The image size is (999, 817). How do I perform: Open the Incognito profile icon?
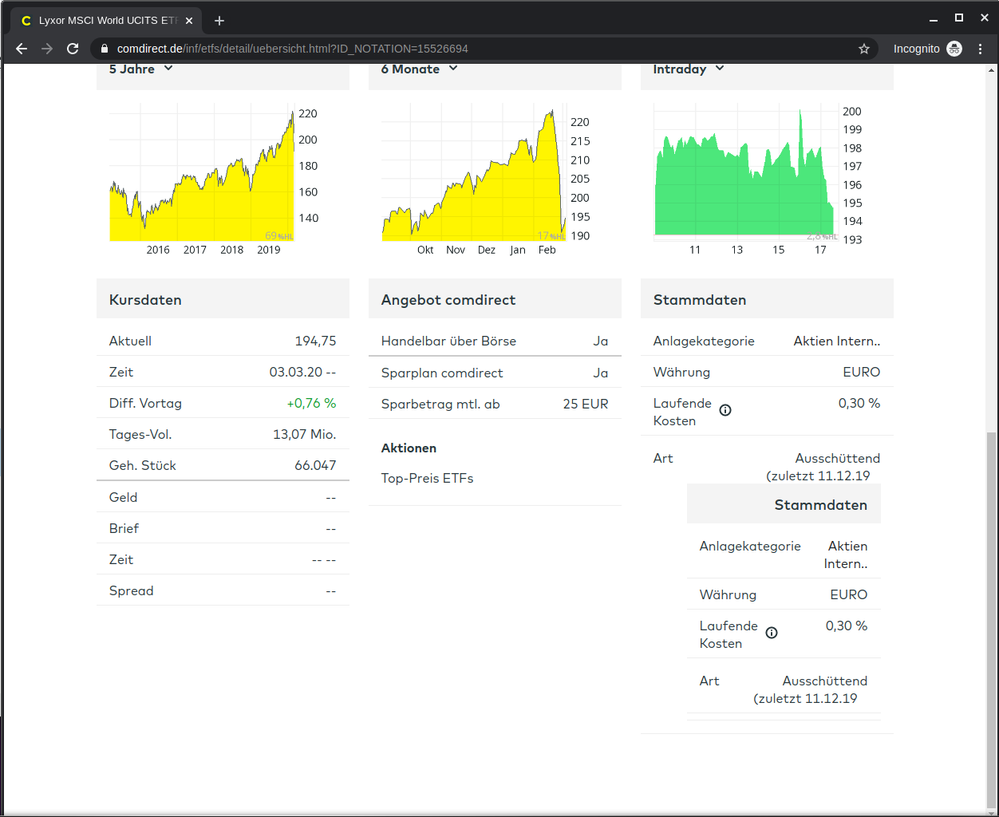(x=954, y=48)
